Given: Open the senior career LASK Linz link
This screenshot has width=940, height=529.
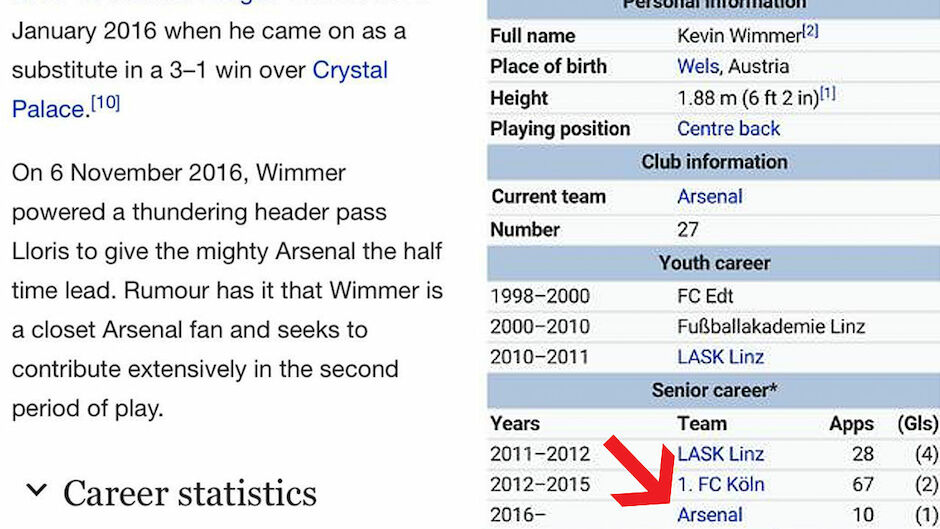Looking at the screenshot, I should [x=721, y=454].
